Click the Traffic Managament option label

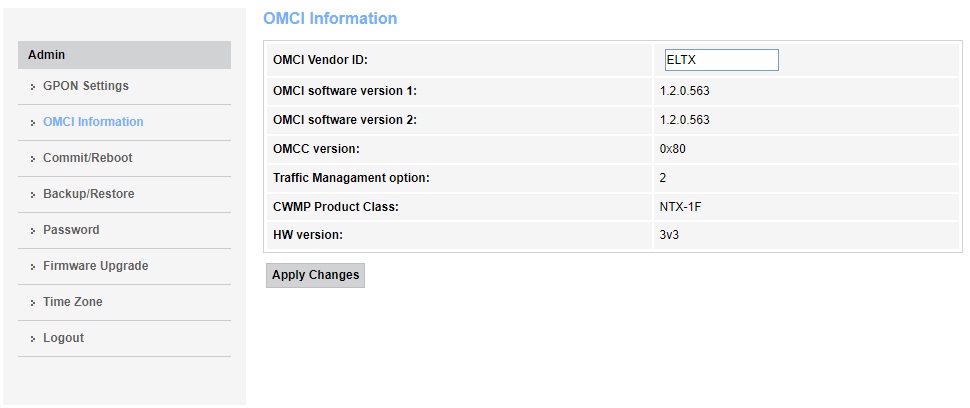pos(350,178)
